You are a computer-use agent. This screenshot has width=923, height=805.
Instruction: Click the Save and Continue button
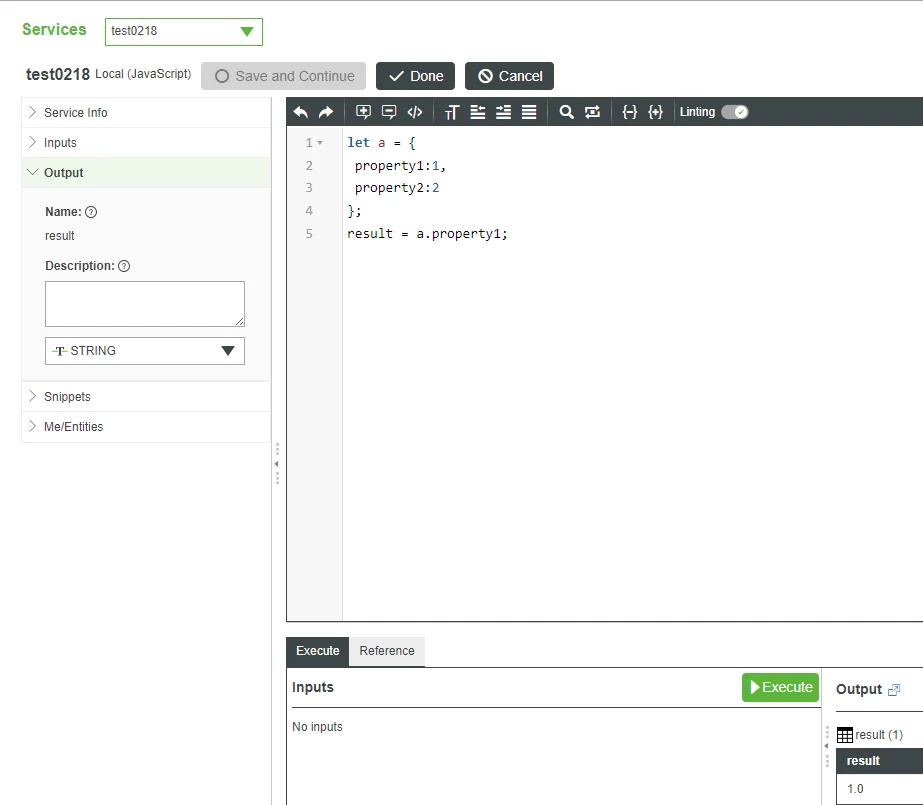[x=283, y=76]
